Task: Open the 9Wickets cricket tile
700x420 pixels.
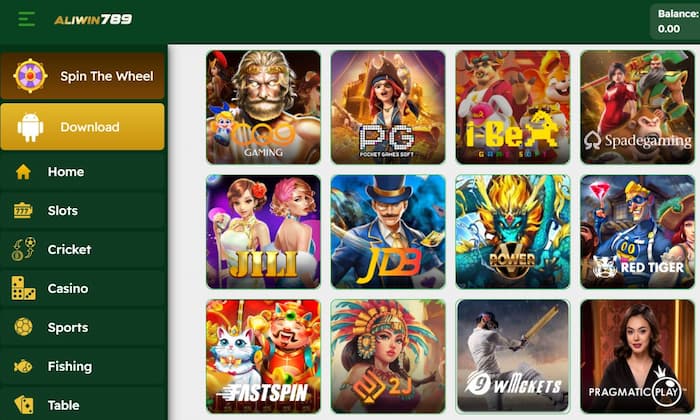Action: pyautogui.click(x=512, y=356)
